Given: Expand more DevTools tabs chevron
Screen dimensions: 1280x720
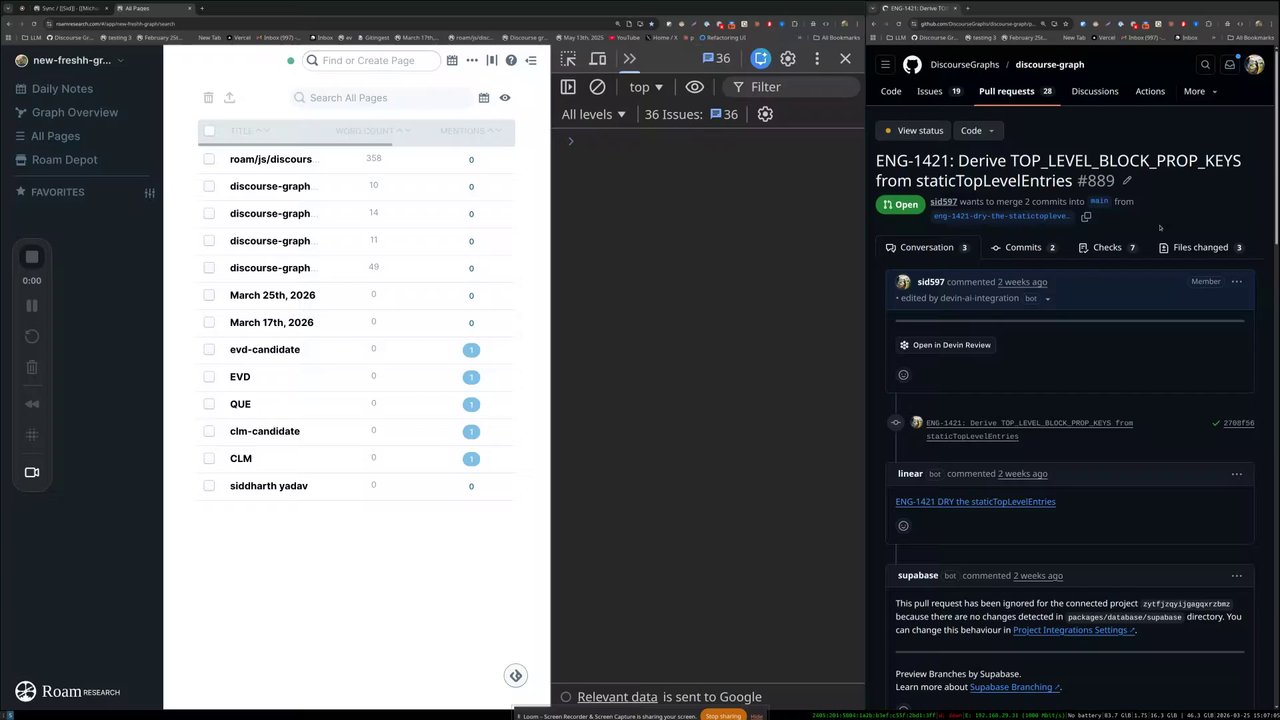Looking at the screenshot, I should tap(629, 59).
